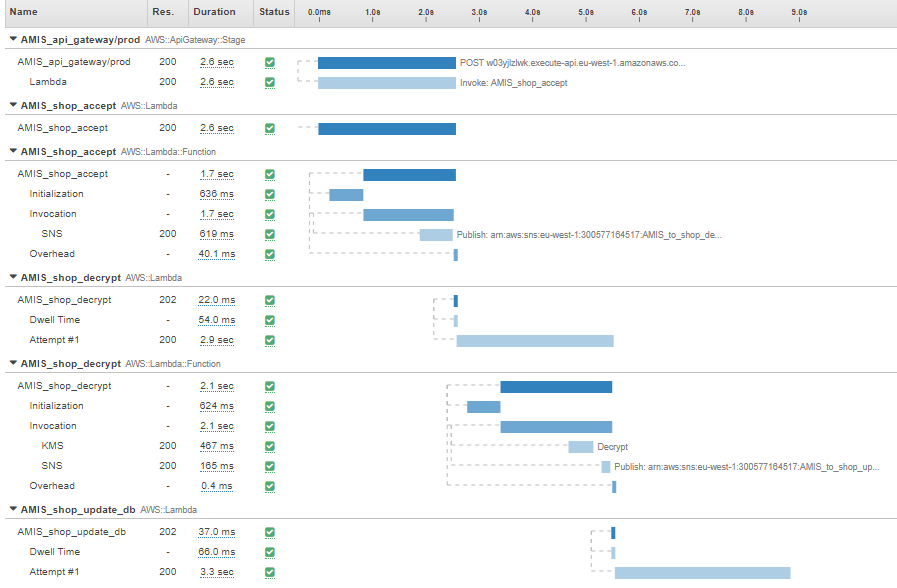
Task: Select the KMS Decrypt timeline bar
Action: coord(580,447)
